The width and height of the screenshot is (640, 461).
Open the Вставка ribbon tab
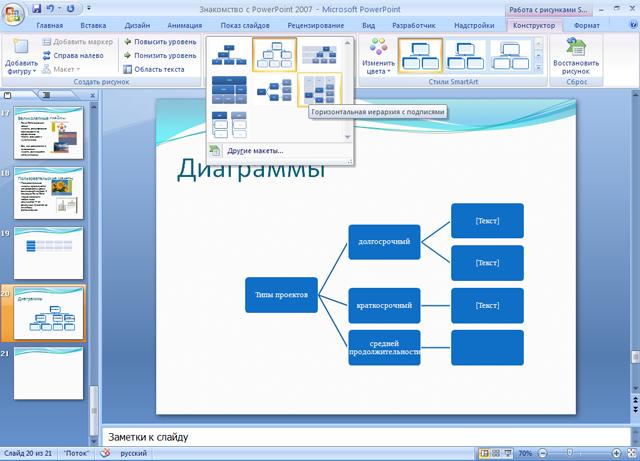pyautogui.click(x=92, y=25)
